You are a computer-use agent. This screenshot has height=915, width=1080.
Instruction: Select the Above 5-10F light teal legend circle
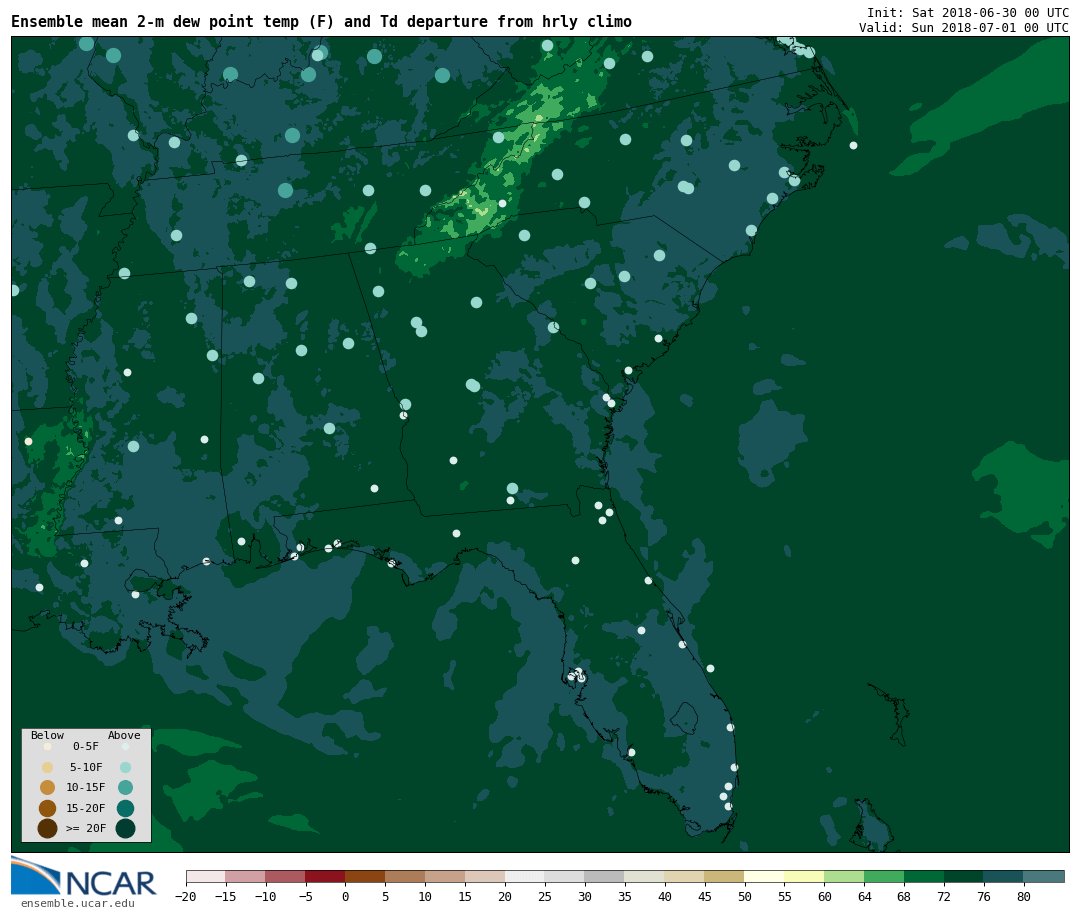pyautogui.click(x=125, y=768)
